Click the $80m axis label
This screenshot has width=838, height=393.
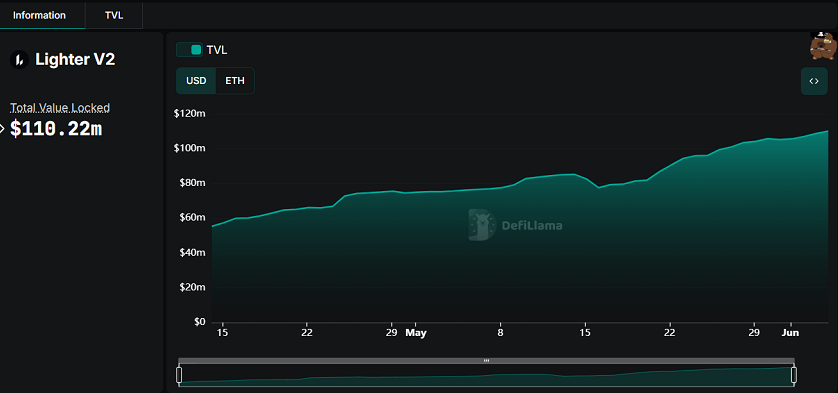(x=192, y=183)
